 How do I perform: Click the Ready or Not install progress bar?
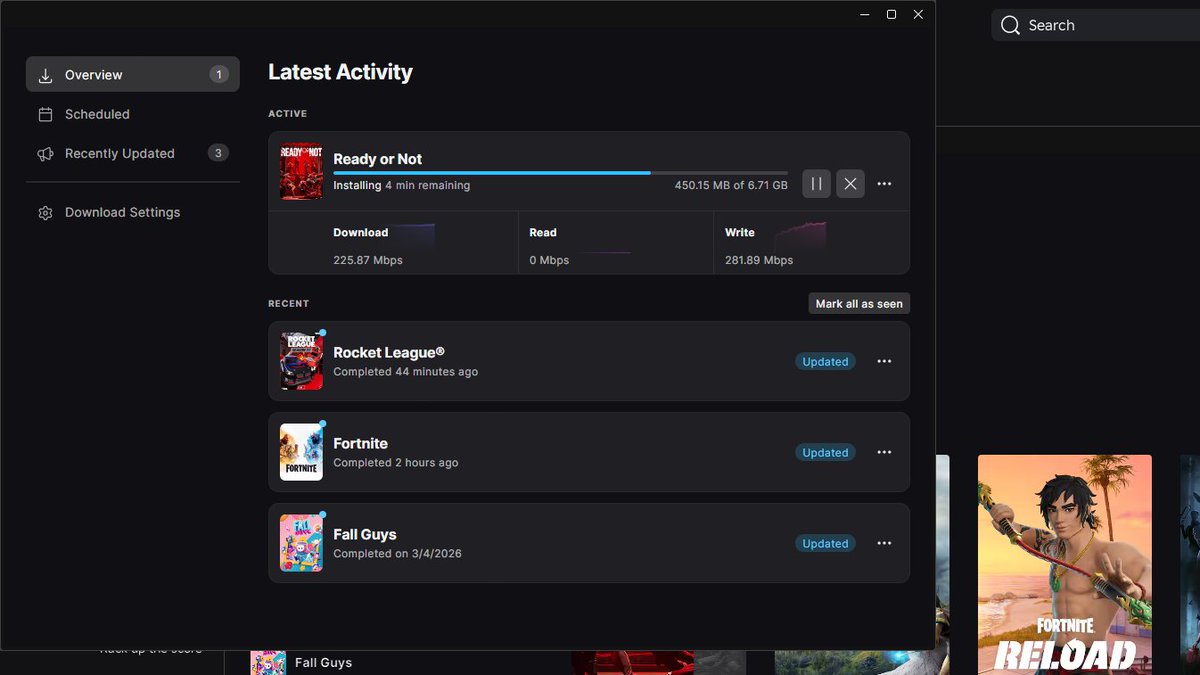(x=560, y=173)
